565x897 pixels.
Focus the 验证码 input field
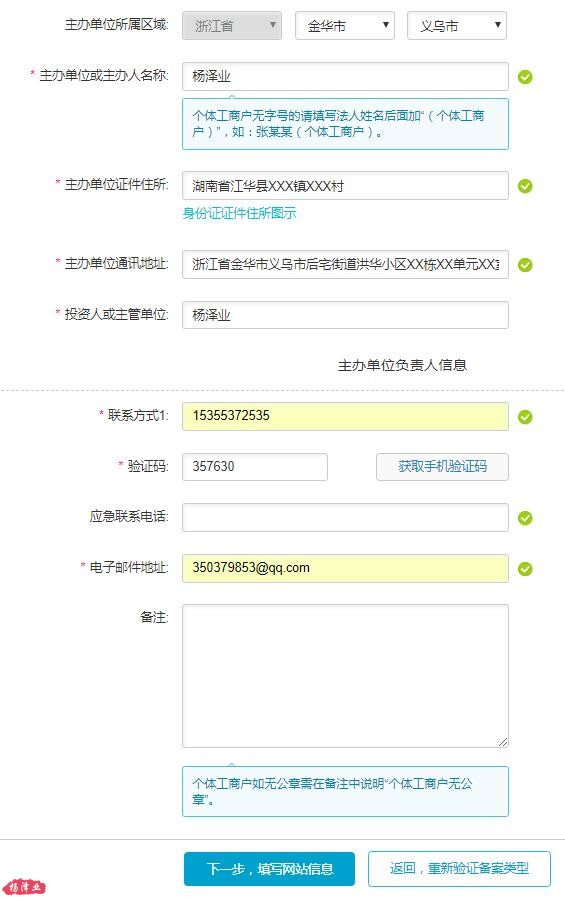(x=255, y=467)
